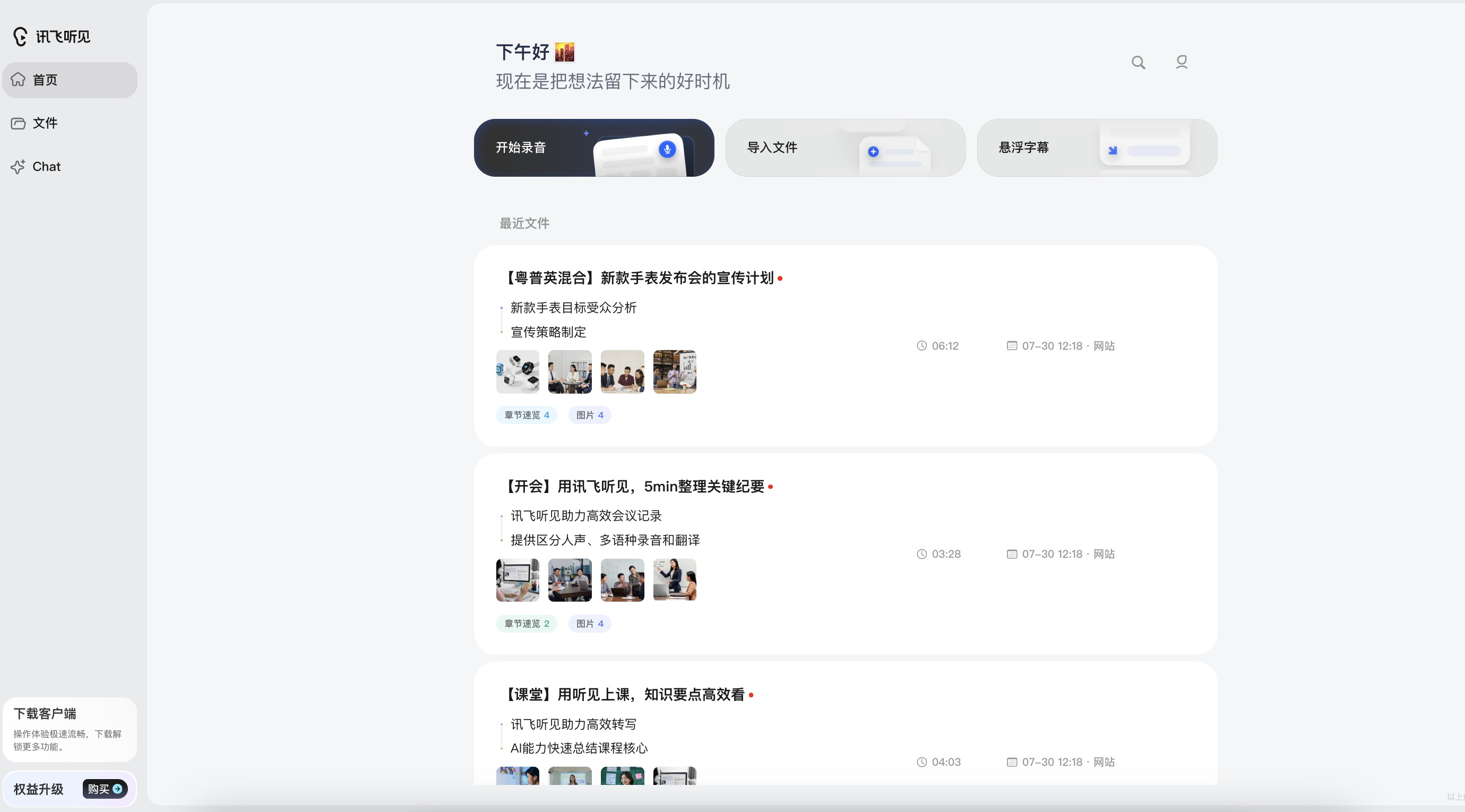Image resolution: width=1465 pixels, height=812 pixels.
Task: Open the fourth thumbnail in 【开会】 file
Action: point(675,580)
